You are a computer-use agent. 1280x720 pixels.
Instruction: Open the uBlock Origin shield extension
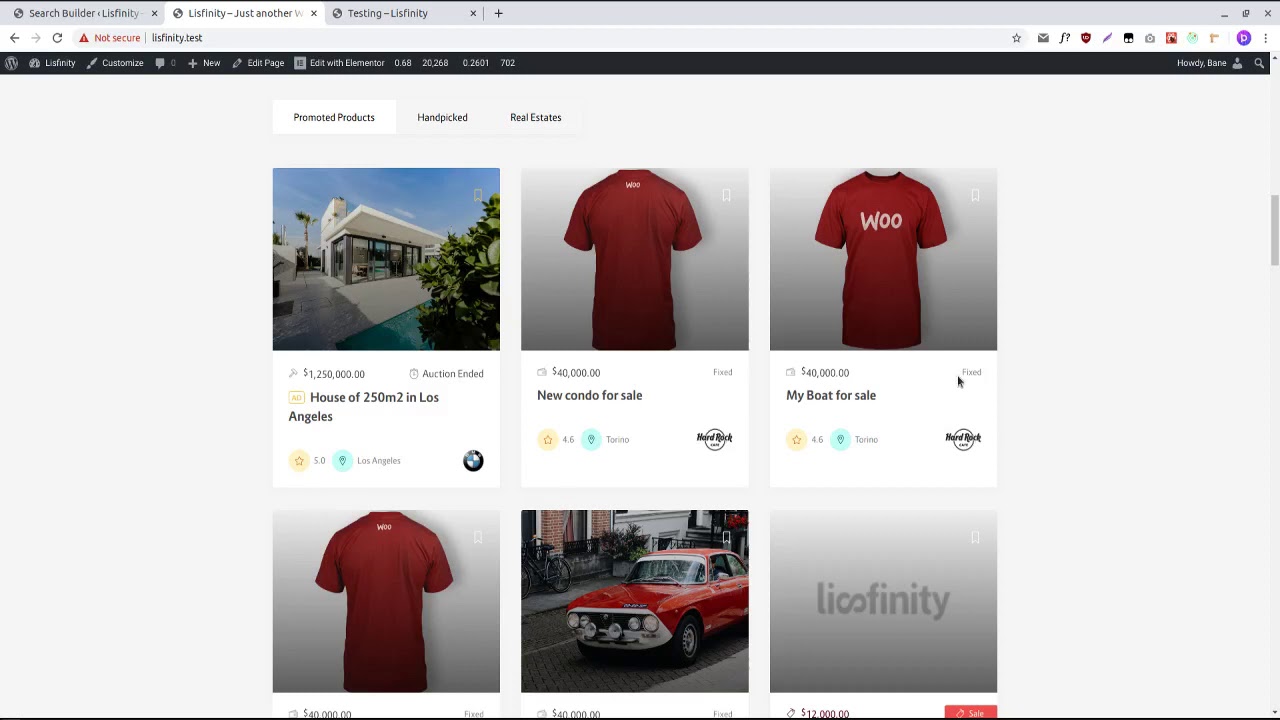point(1086,38)
